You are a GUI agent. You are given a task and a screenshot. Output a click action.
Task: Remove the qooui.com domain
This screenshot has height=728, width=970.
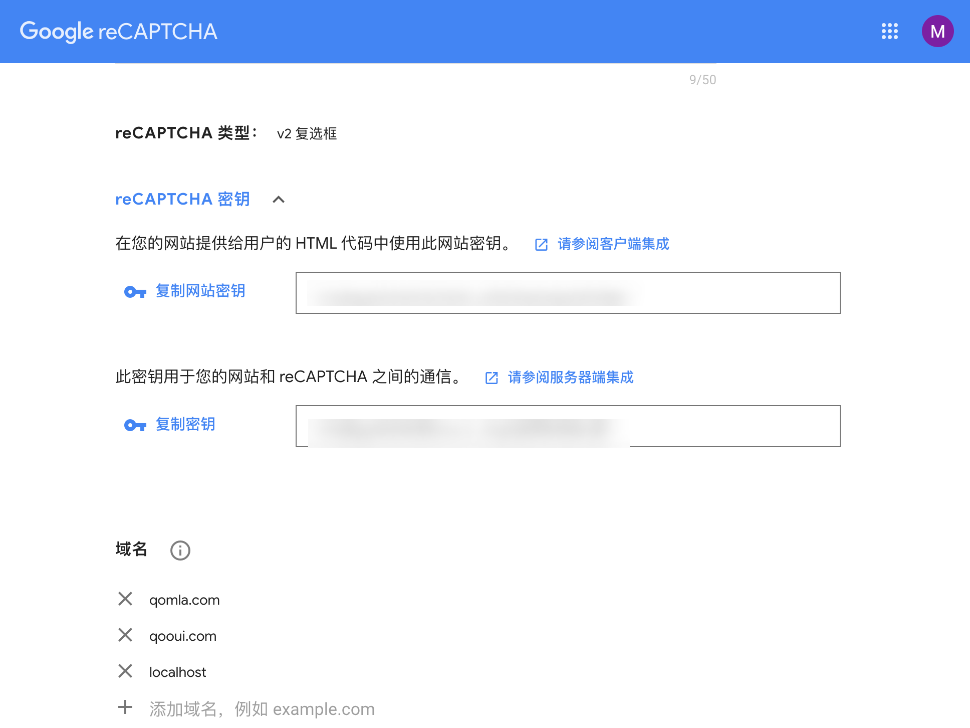click(x=125, y=635)
